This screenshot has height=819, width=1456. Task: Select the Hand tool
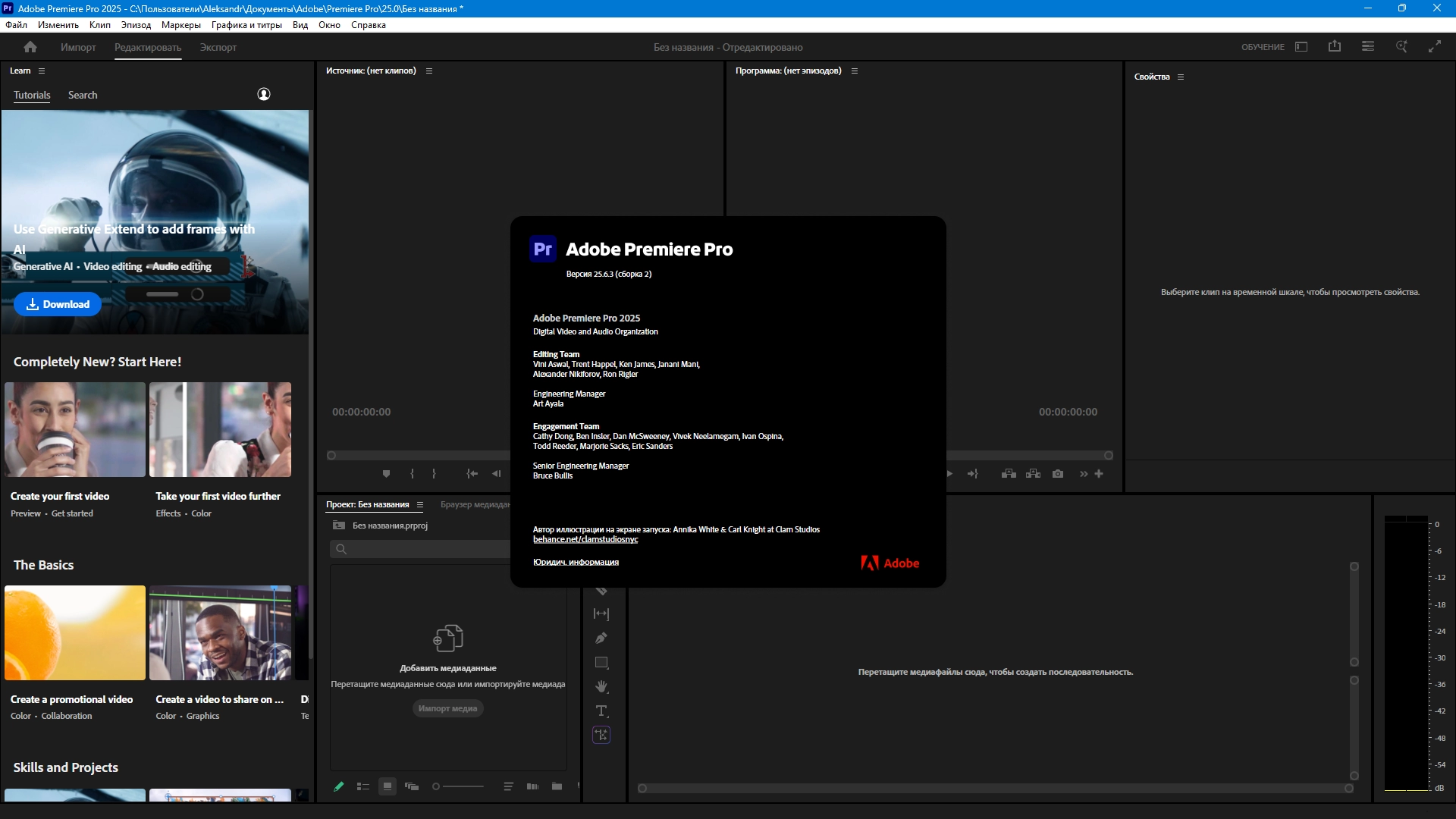click(601, 686)
